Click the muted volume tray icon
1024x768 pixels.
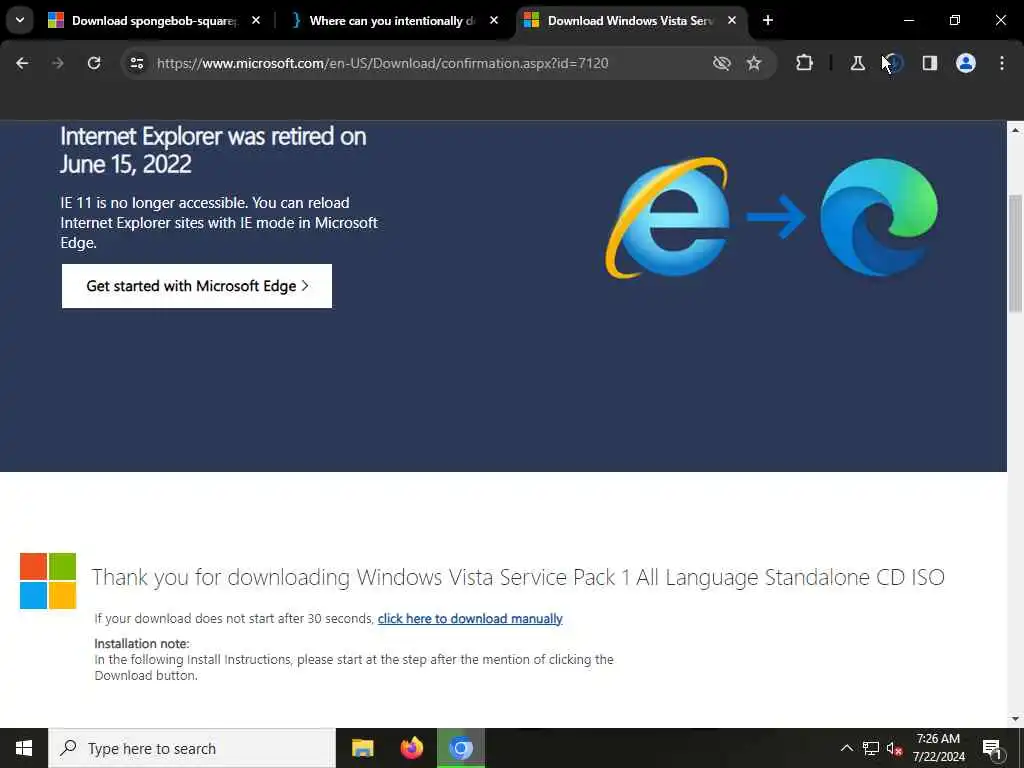click(895, 748)
